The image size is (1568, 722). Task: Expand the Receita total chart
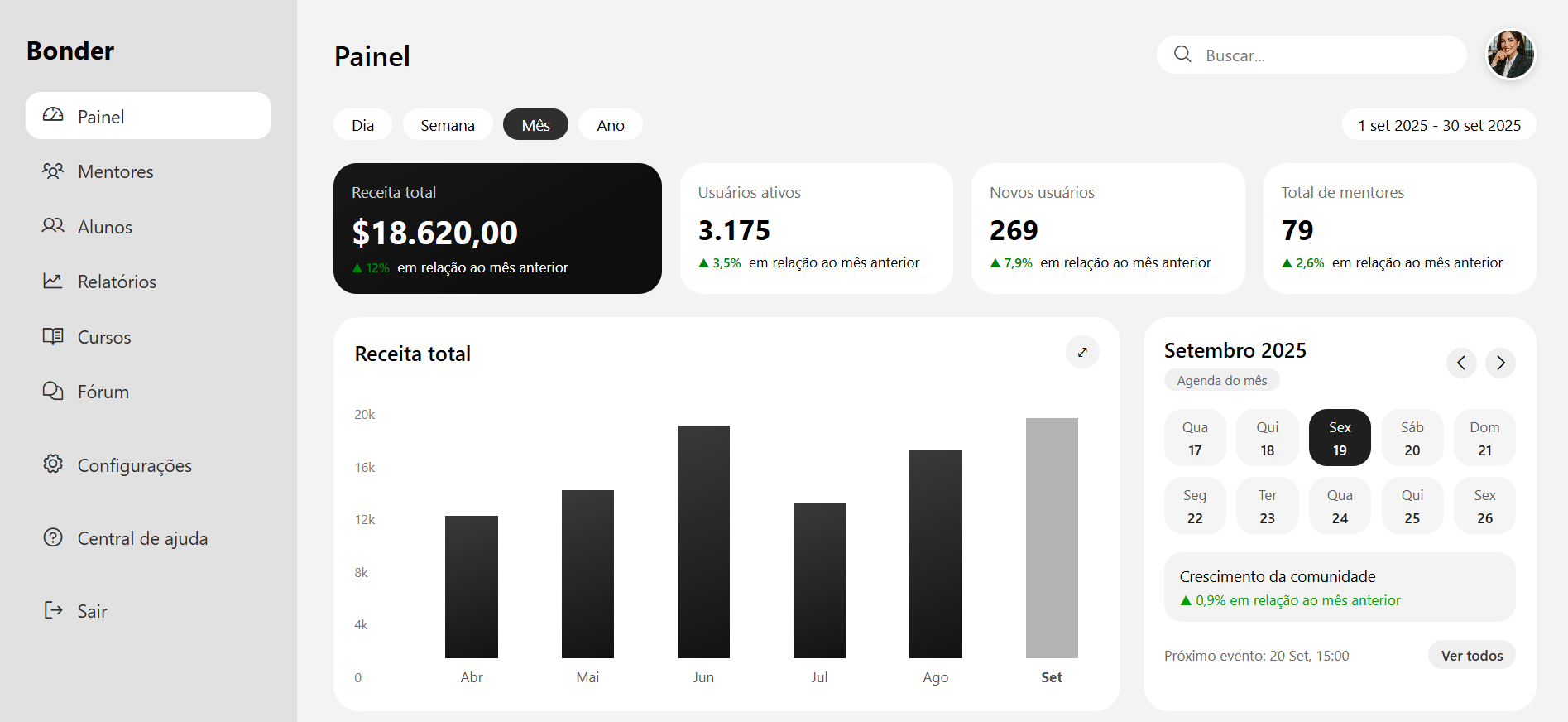click(x=1082, y=352)
